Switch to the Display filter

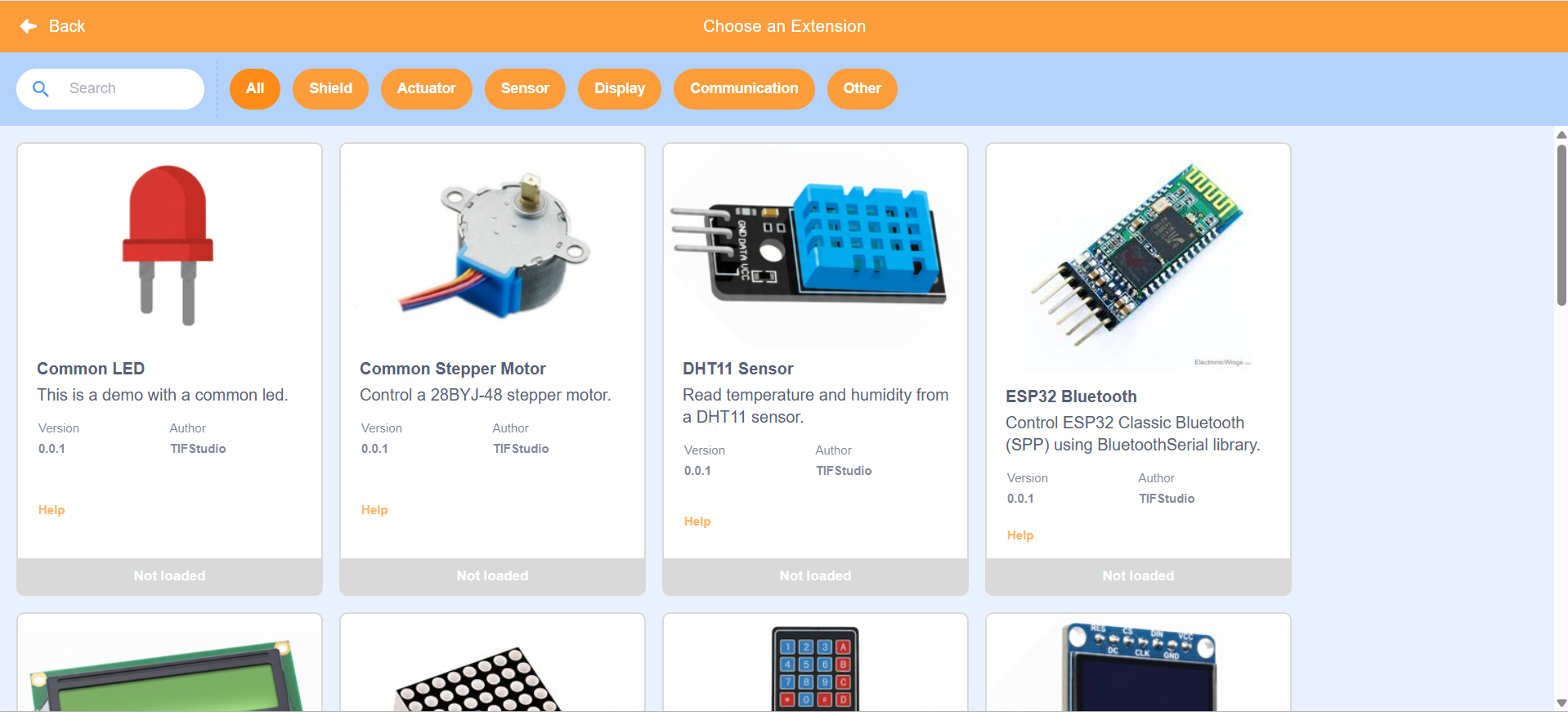[620, 88]
